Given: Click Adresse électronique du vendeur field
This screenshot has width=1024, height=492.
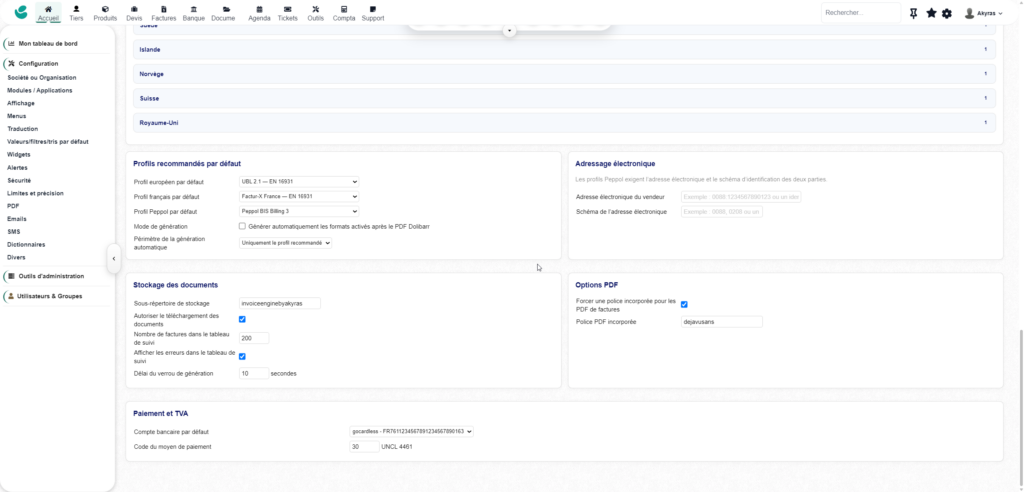Looking at the screenshot, I should click(741, 197).
